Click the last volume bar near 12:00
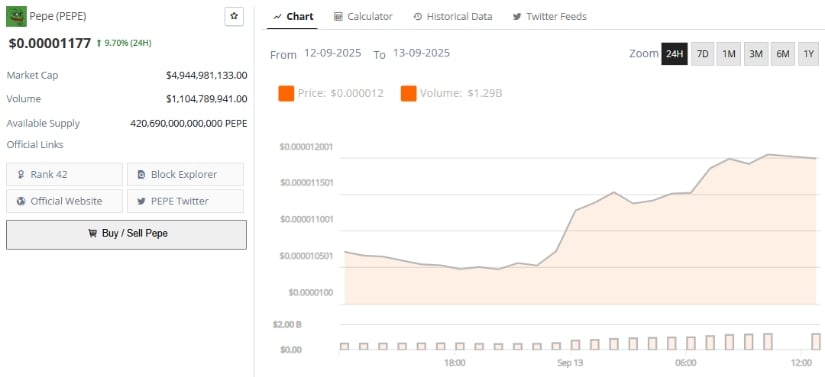This screenshot has height=377, width=825. (x=816, y=342)
